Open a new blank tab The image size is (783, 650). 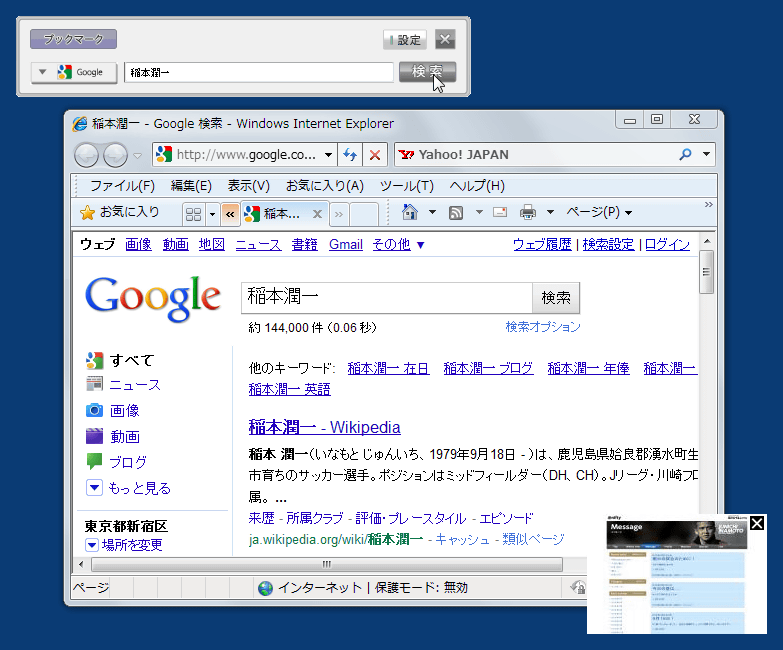tap(363, 214)
